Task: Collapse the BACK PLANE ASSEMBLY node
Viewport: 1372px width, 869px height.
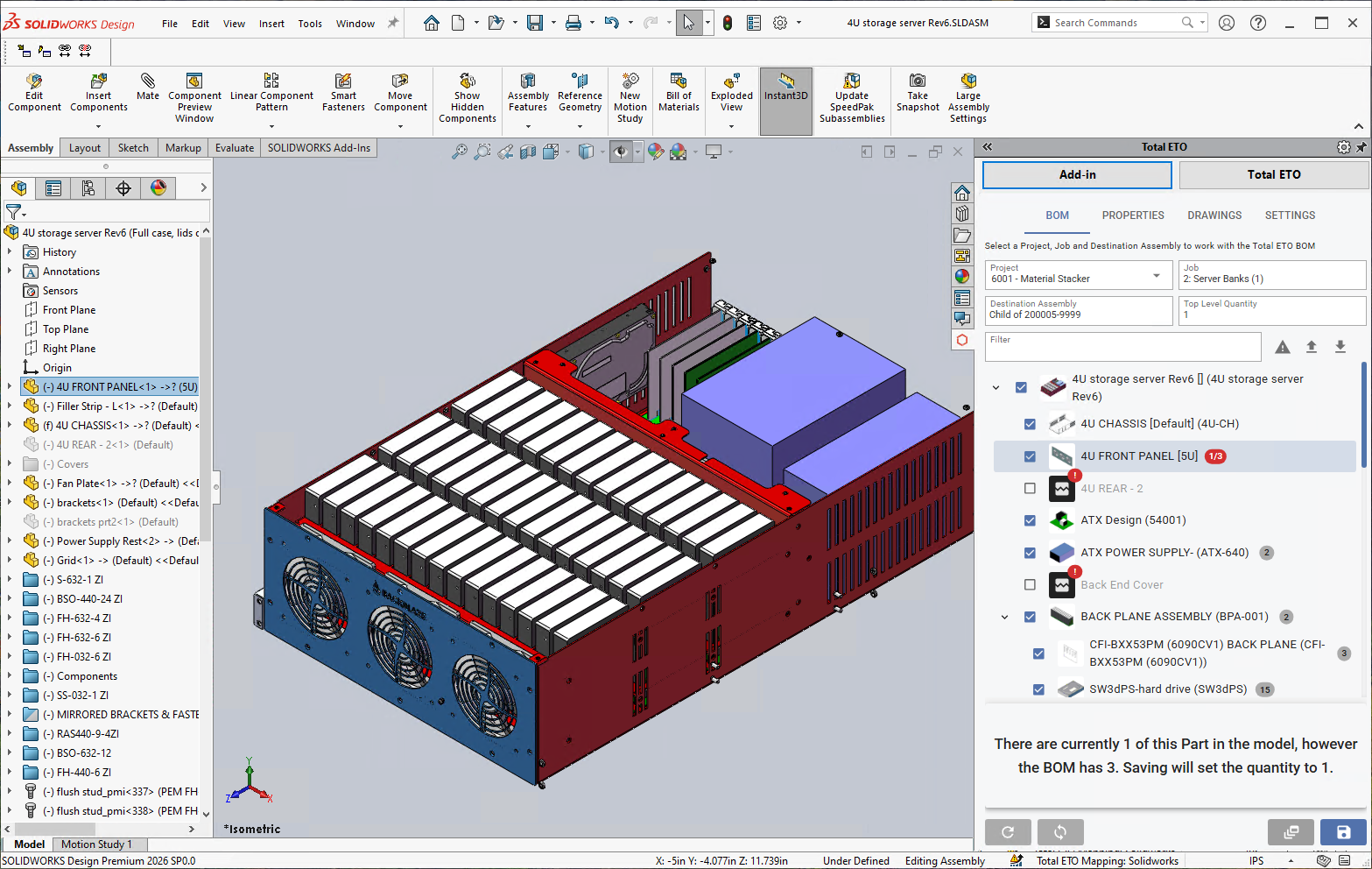Action: pos(1004,617)
